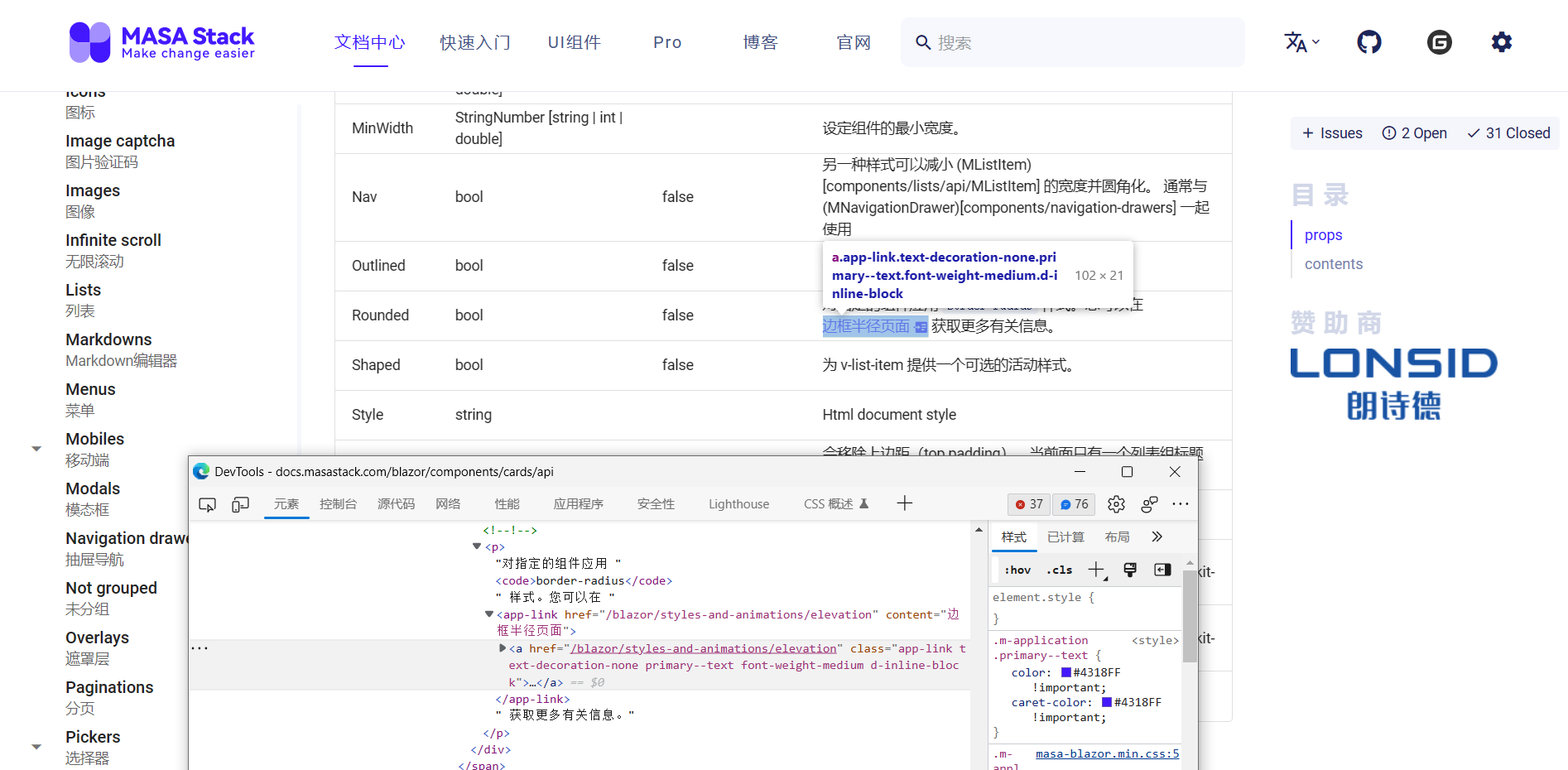This screenshot has height=770, width=1568.
Task: Toggle the device emulation toolbar
Action: tap(240, 504)
